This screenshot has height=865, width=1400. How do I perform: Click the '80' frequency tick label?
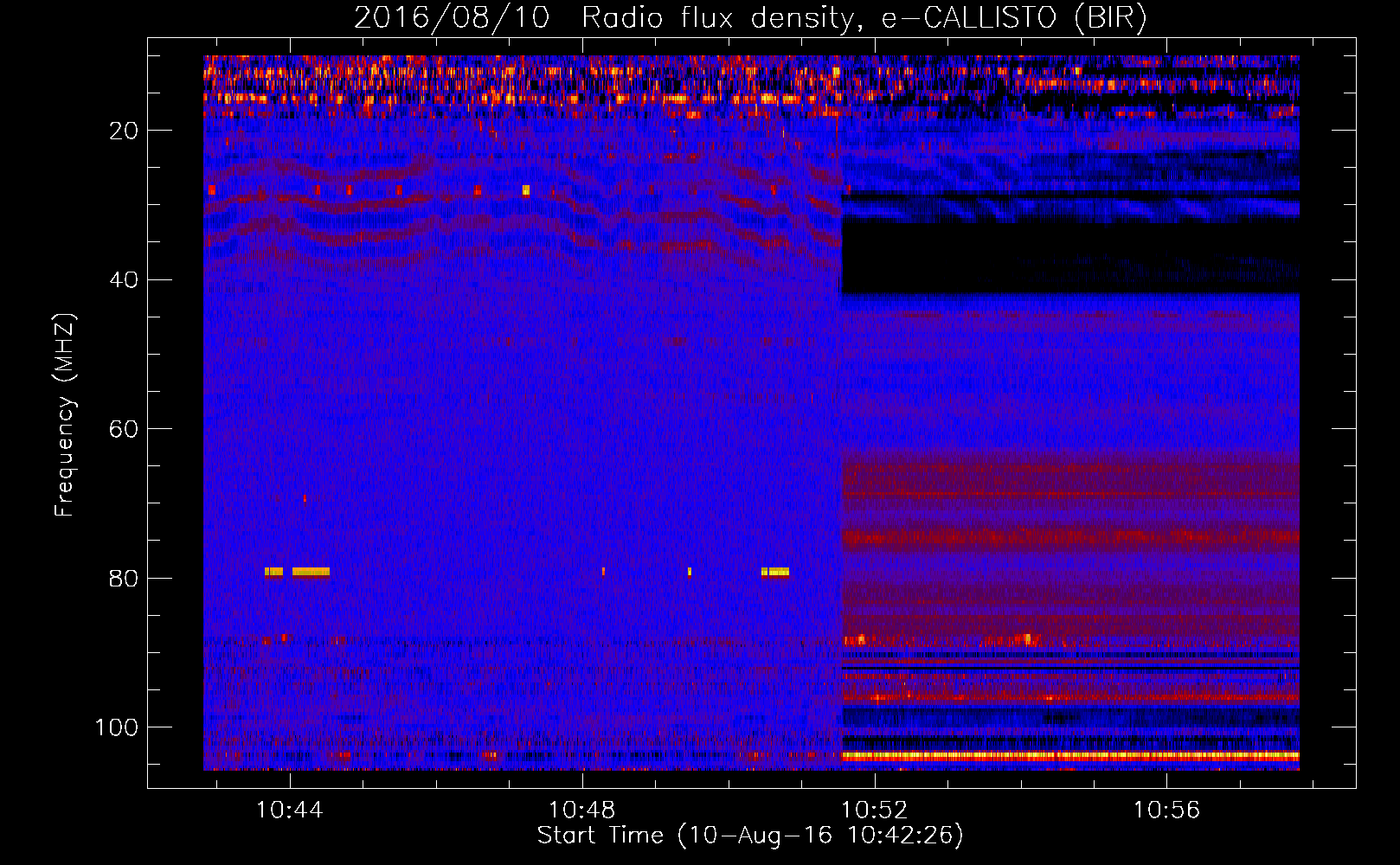click(124, 579)
